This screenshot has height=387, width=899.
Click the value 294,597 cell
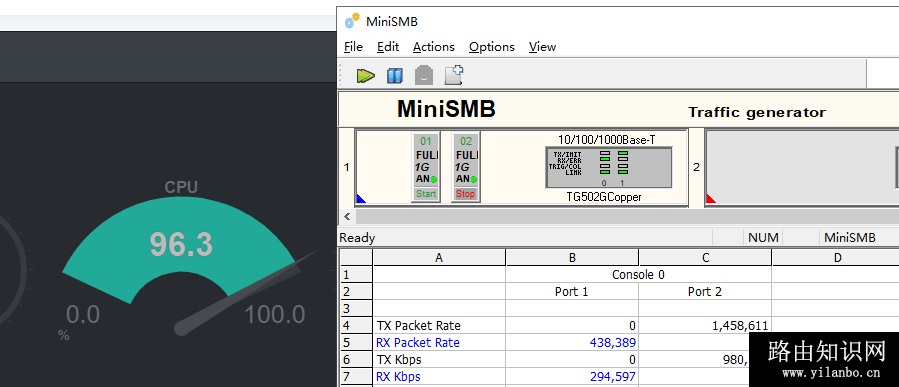pyautogui.click(x=572, y=377)
